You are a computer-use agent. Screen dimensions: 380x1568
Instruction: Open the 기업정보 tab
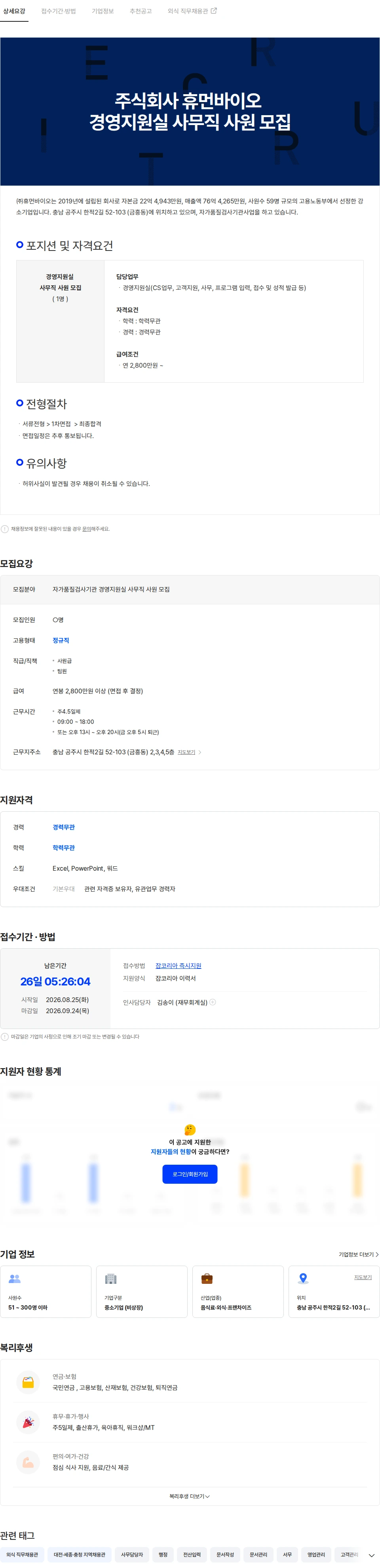[x=103, y=11]
